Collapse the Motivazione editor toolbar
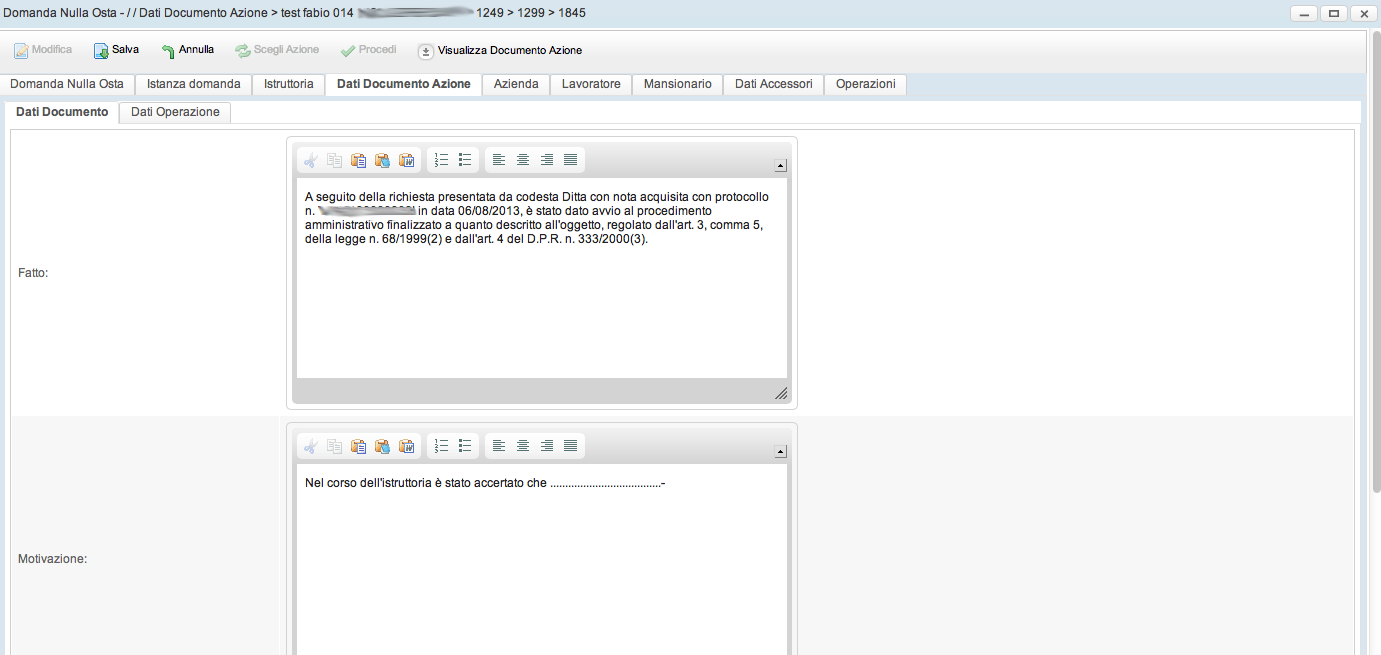This screenshot has width=1381, height=655. (781, 452)
